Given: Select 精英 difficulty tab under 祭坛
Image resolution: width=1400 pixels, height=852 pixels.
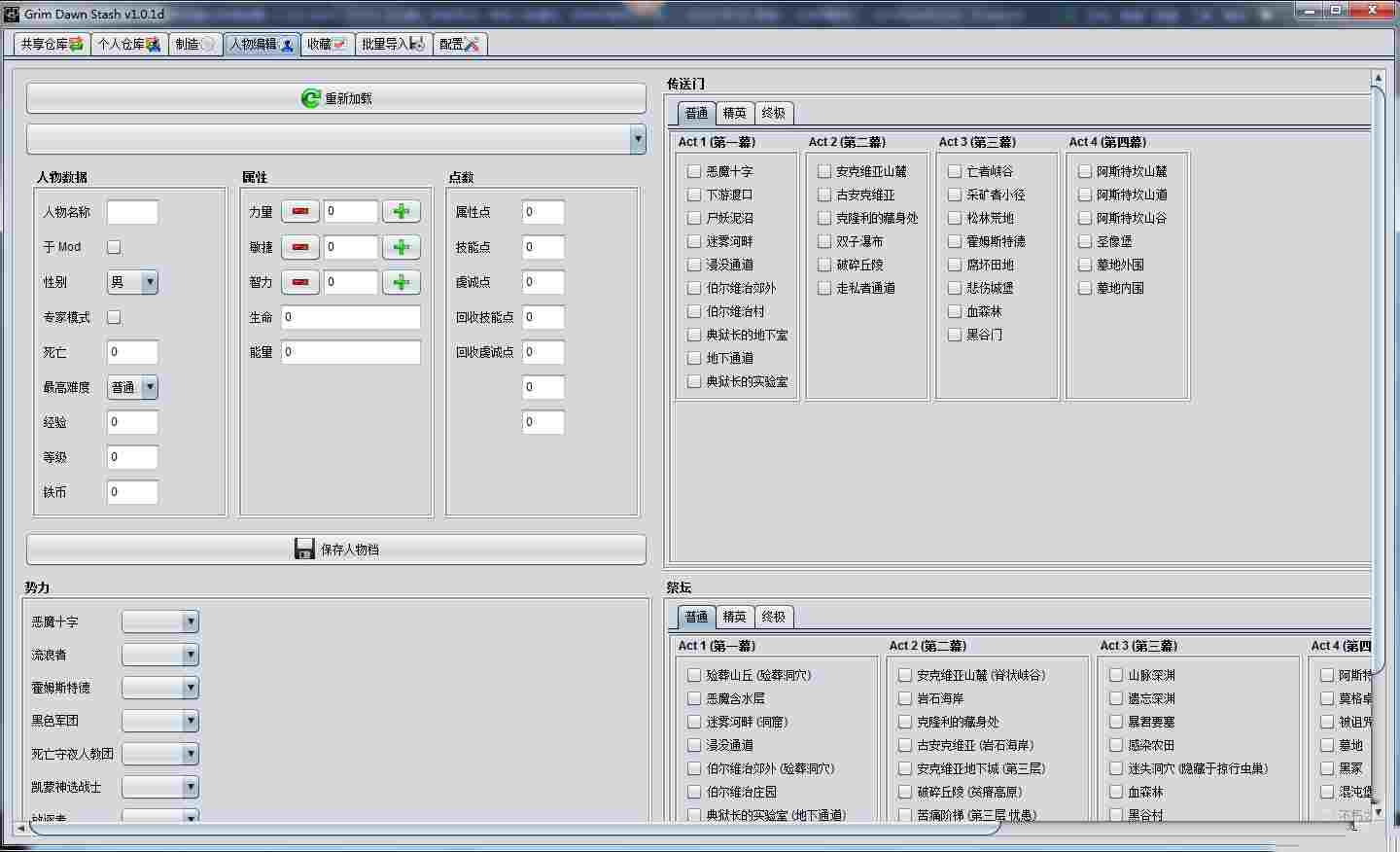Looking at the screenshot, I should pyautogui.click(x=735, y=617).
